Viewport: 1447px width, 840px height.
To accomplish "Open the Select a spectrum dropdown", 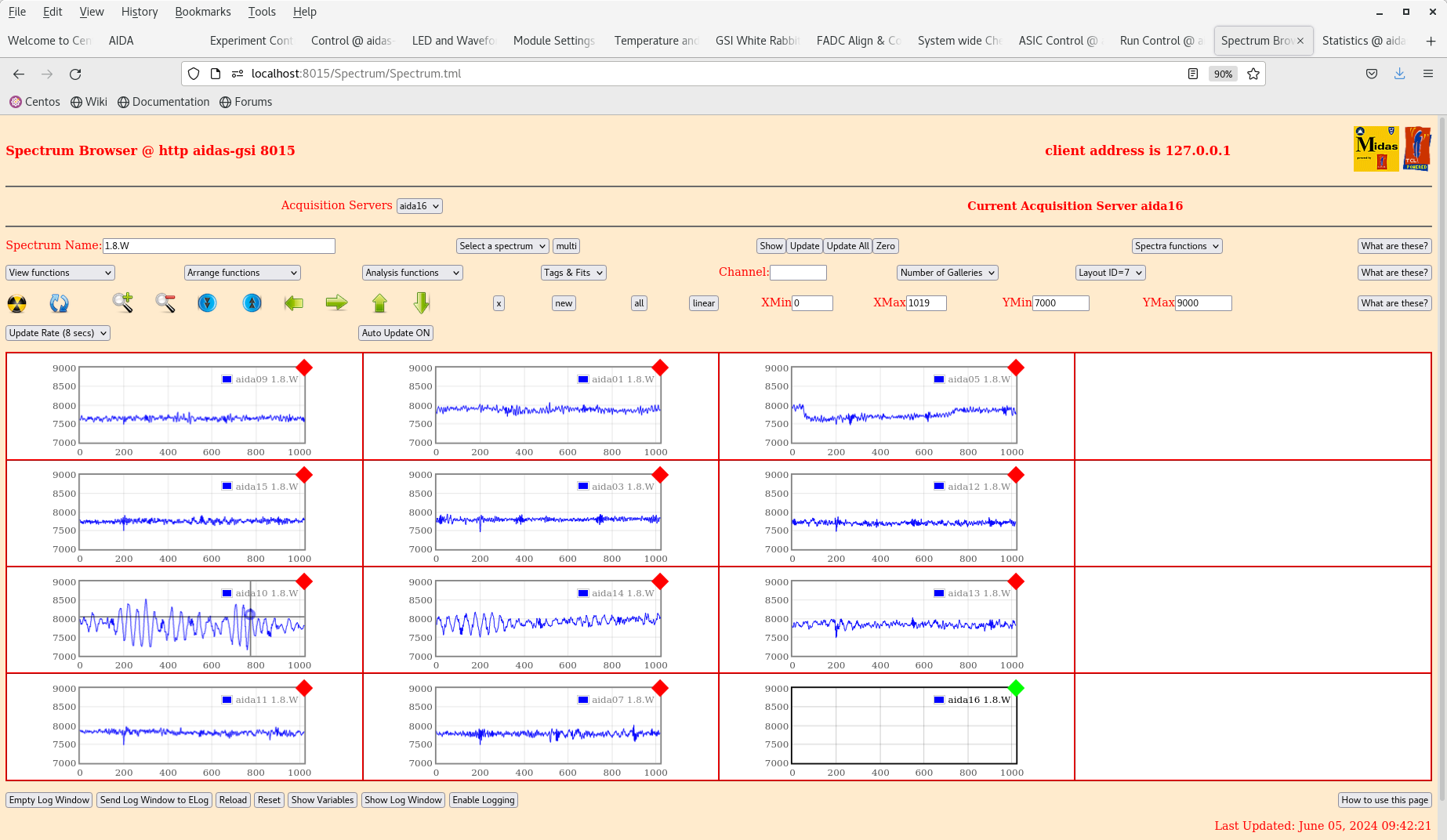I will 502,246.
